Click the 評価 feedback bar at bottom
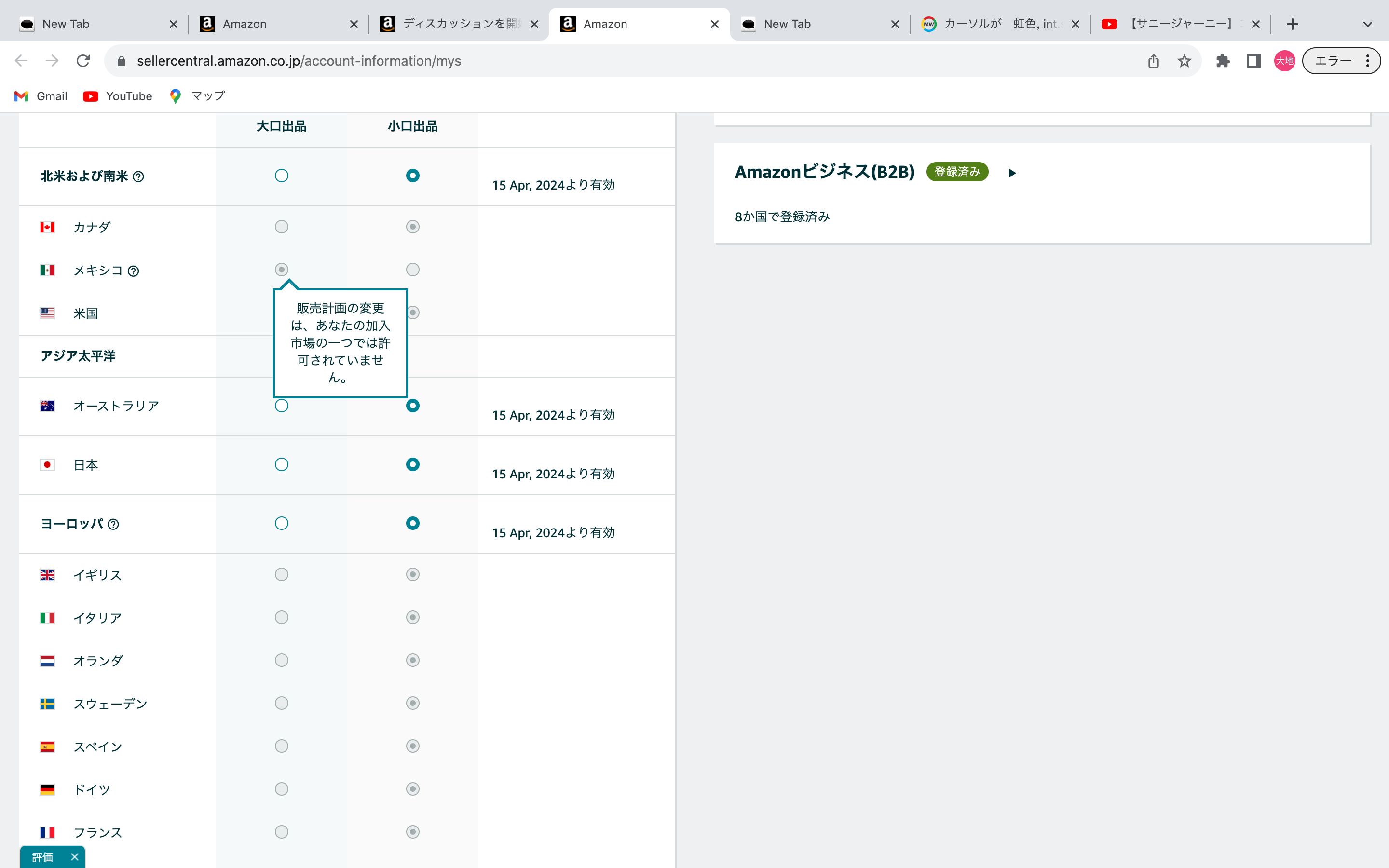Screen dimensions: 1389x868 pos(45,857)
